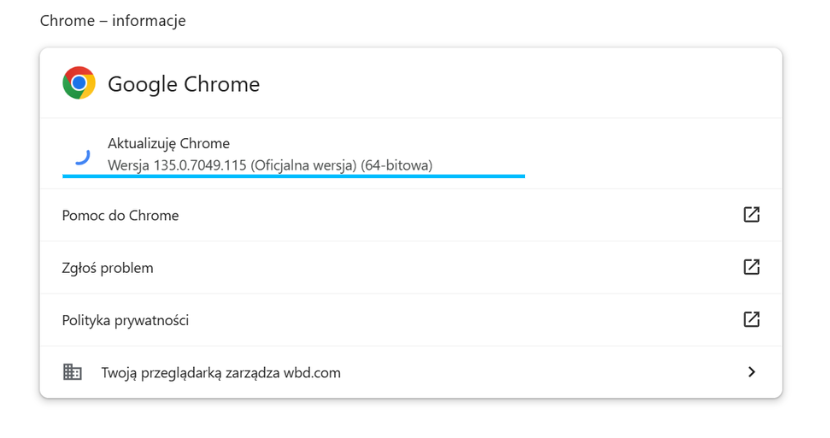Click the wbd.com domain name

pyautogui.click(x=312, y=373)
